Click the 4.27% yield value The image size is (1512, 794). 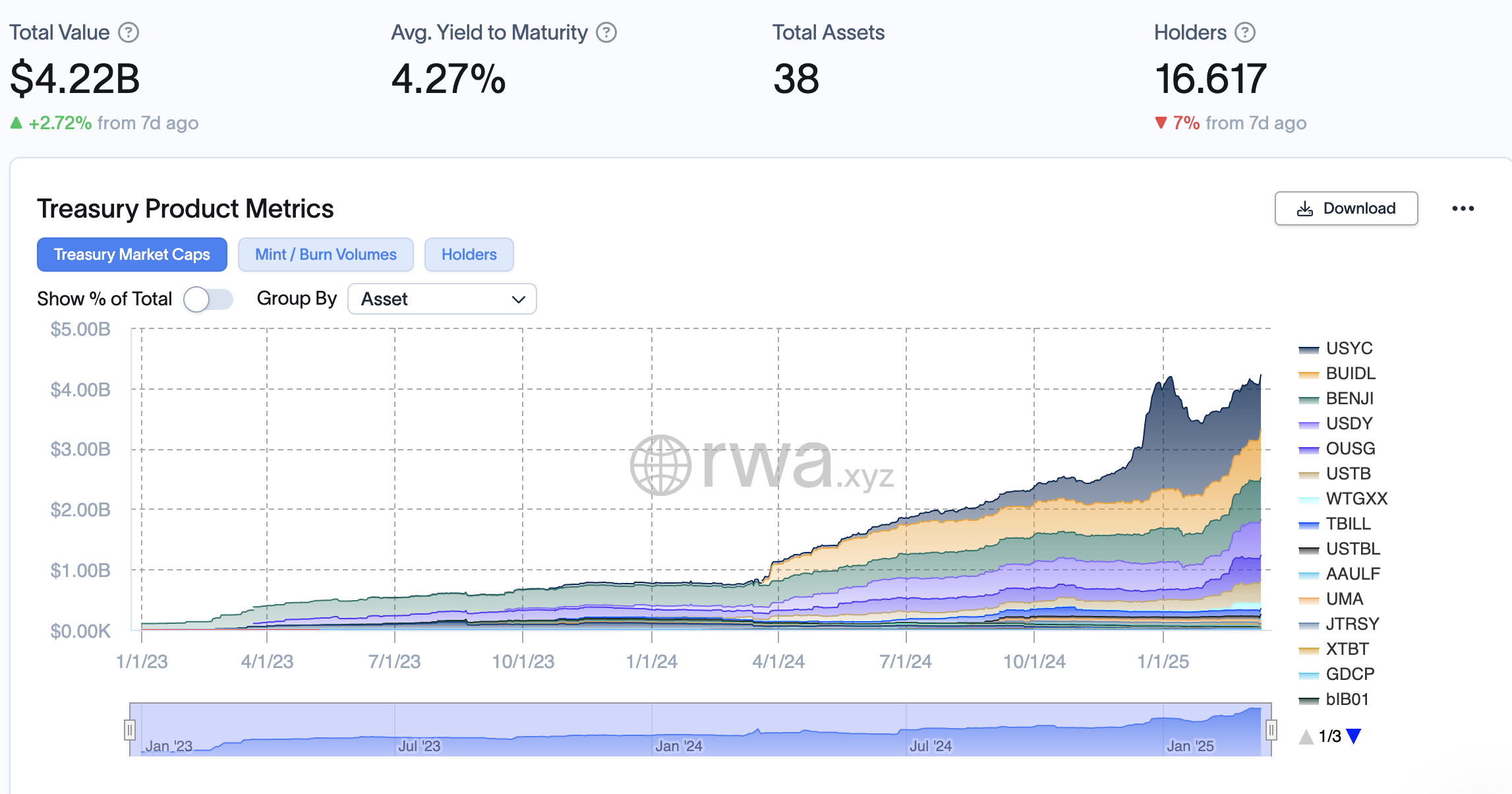(448, 78)
